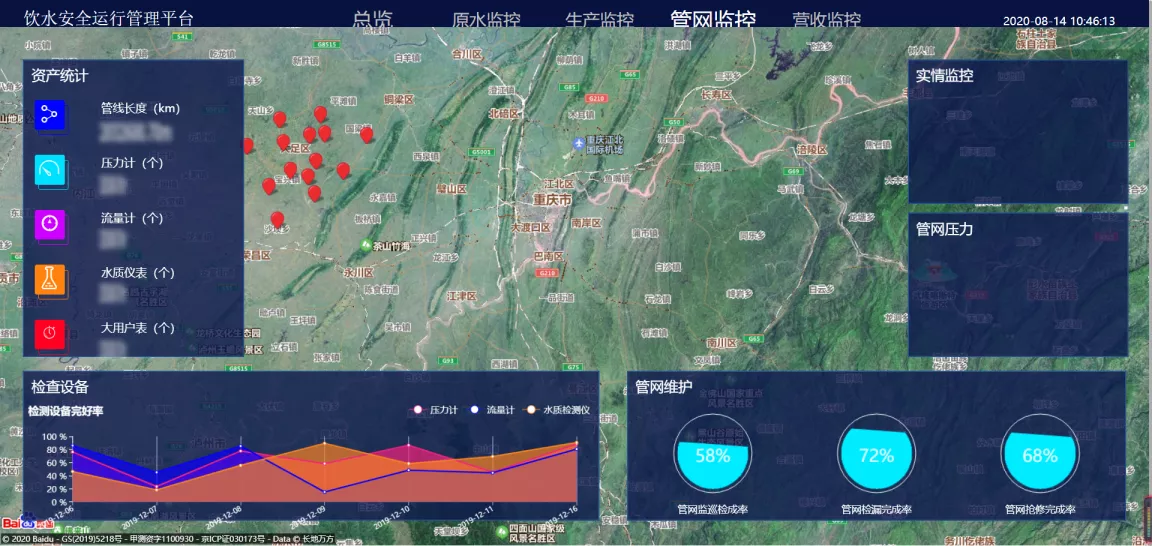The width and height of the screenshot is (1152, 546).
Task: Click the G69 highway shield near 涪陵区
Action: (793, 171)
